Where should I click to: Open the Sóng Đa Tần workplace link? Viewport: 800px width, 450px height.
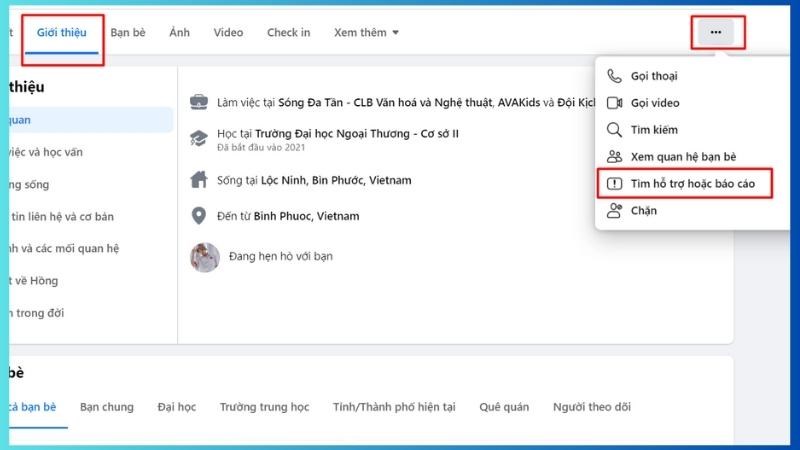386,103
